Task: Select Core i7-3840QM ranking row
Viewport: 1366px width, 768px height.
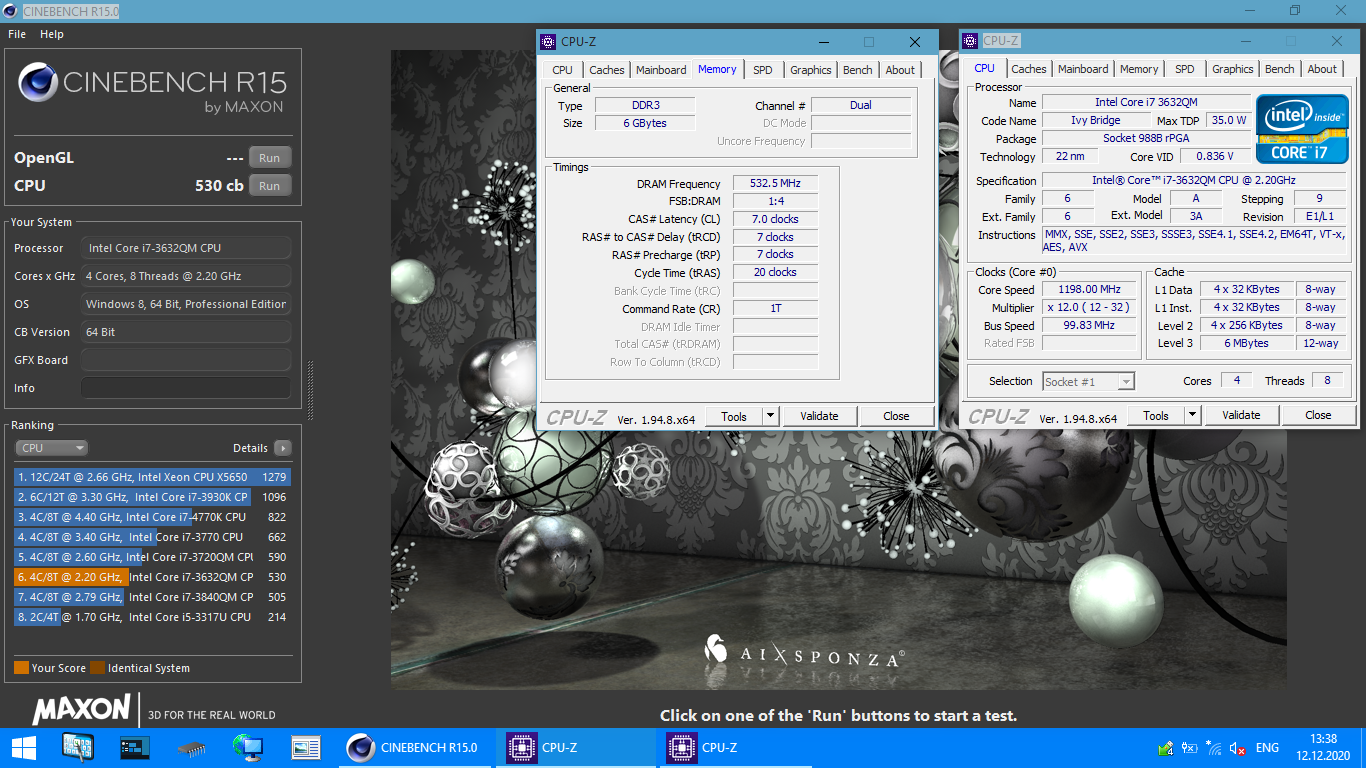Action: [x=152, y=597]
